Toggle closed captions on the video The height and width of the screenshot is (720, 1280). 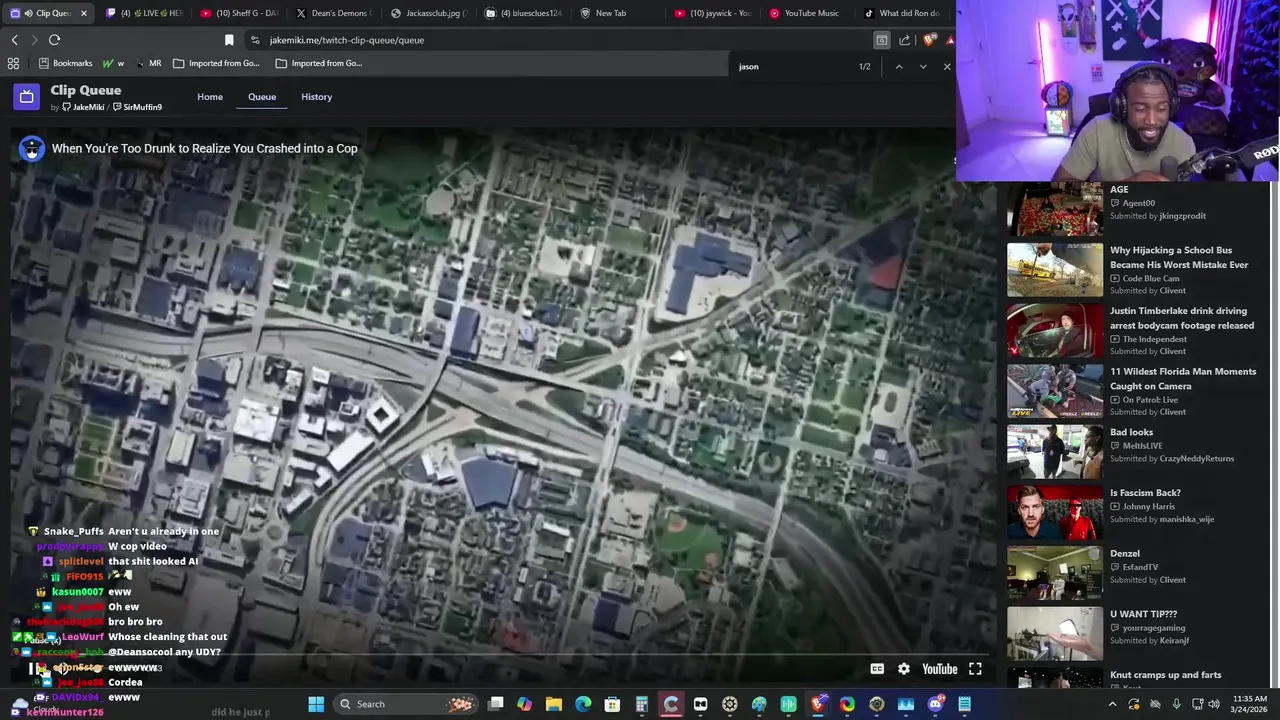click(877, 669)
